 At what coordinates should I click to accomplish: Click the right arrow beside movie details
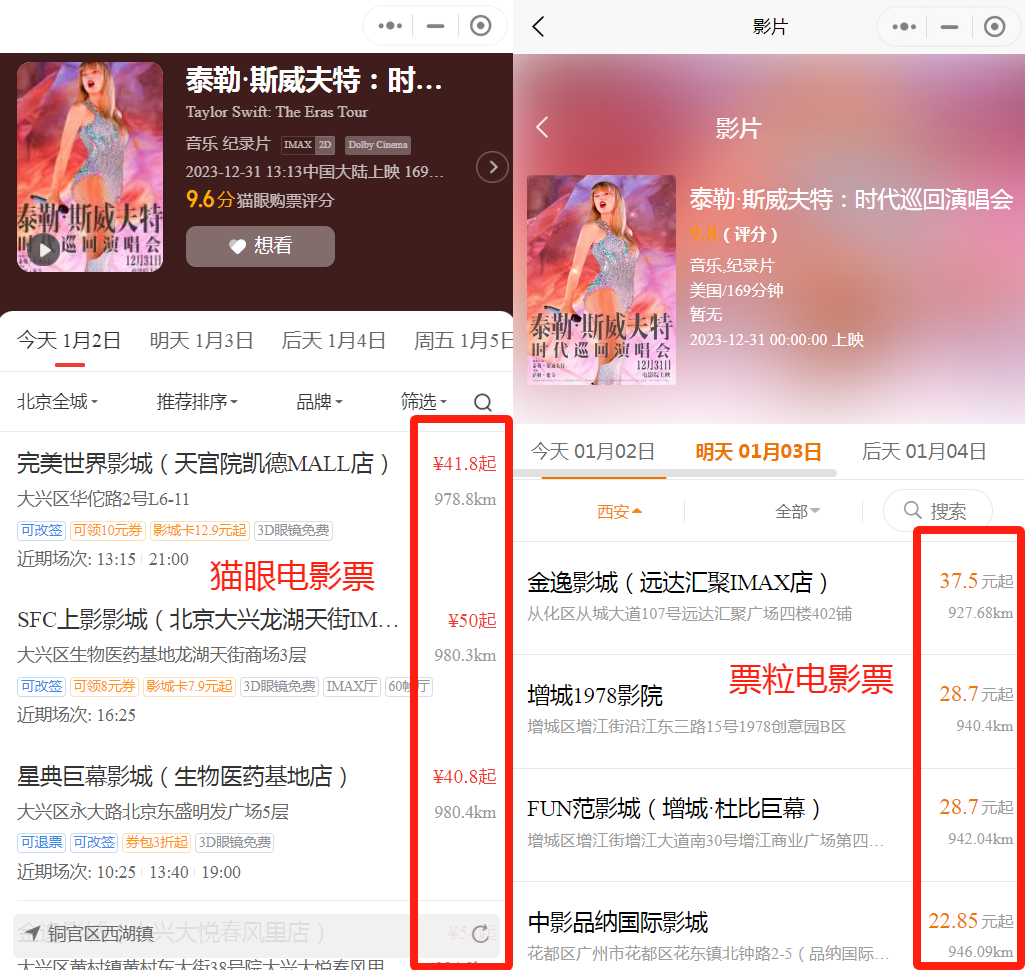pyautogui.click(x=492, y=167)
